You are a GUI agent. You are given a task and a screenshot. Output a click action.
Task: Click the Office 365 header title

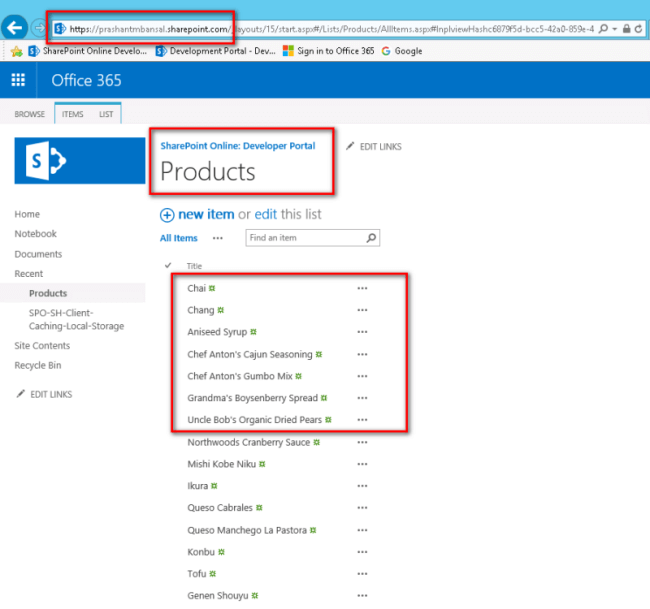(86, 80)
